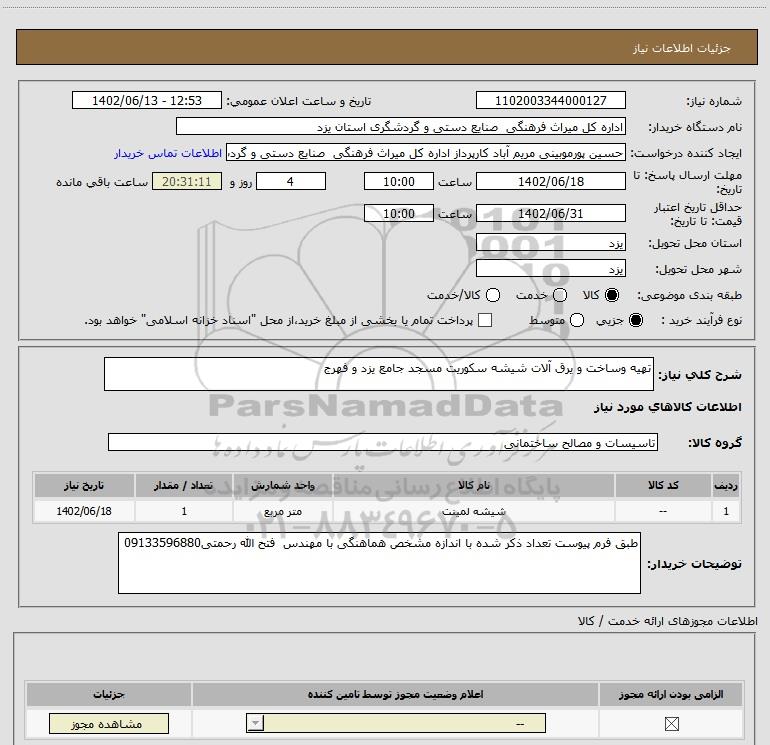Choose the متوسط purchase type radio
Image resolution: width=770 pixels, height=745 pixels.
(x=577, y=320)
